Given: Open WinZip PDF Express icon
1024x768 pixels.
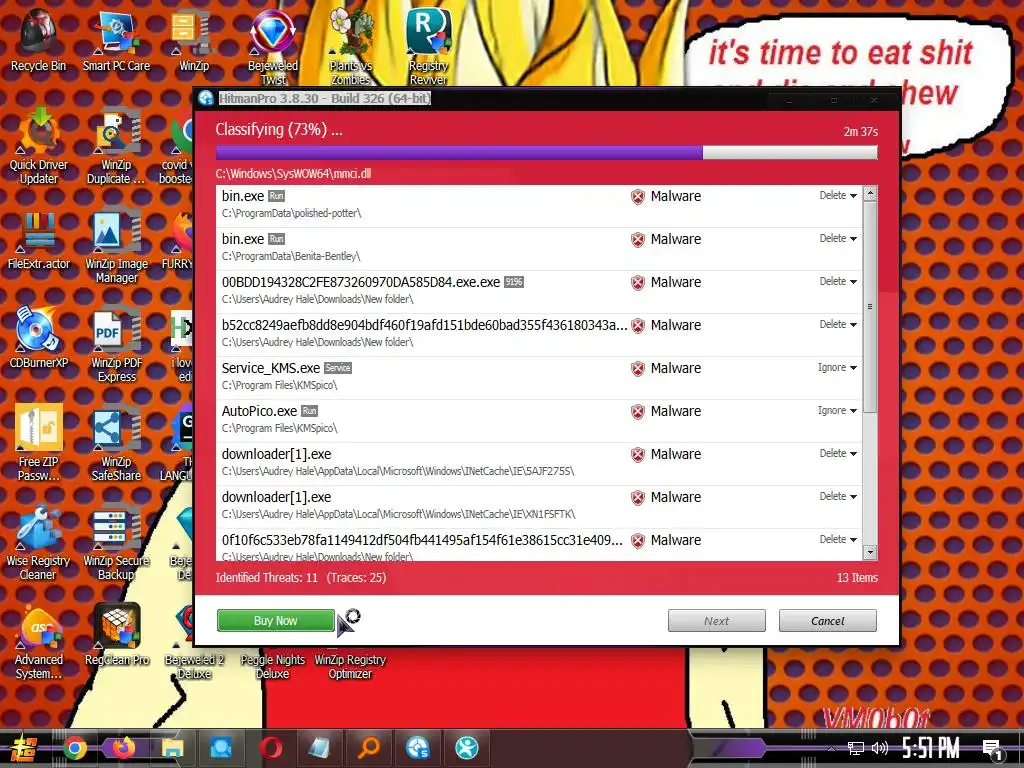Looking at the screenshot, I should point(116,346).
